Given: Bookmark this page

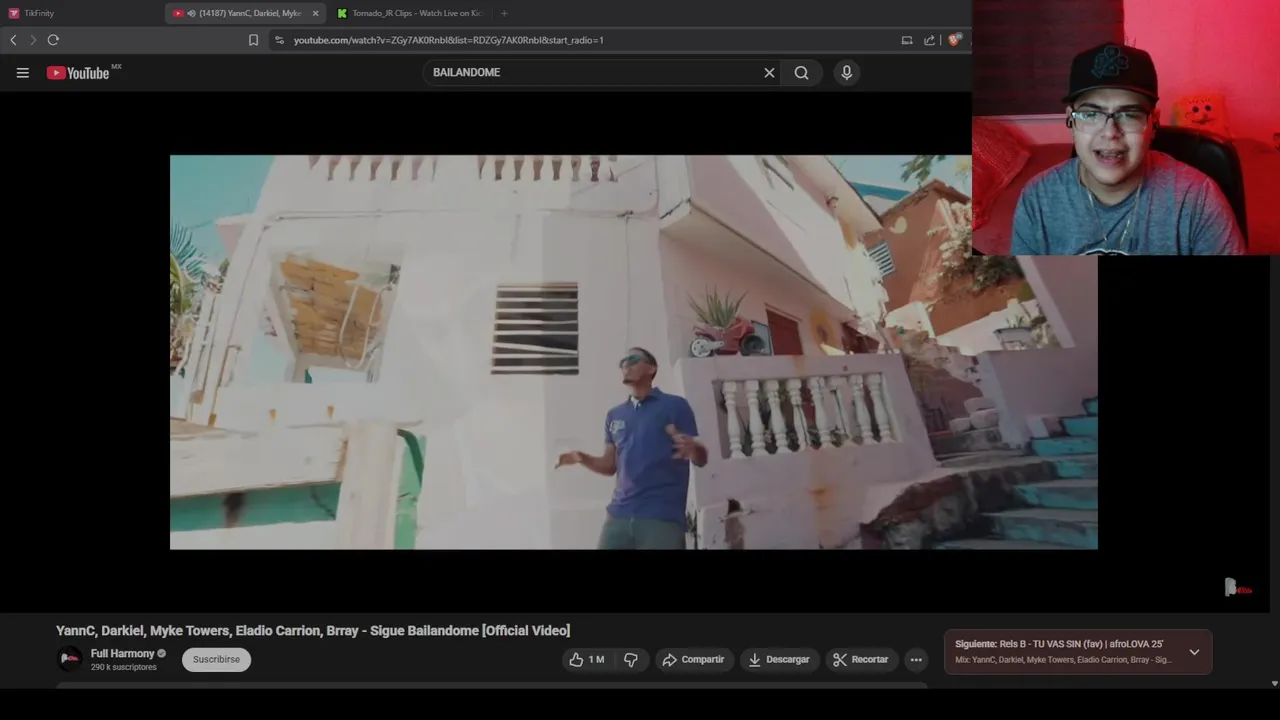Looking at the screenshot, I should pyautogui.click(x=253, y=40).
